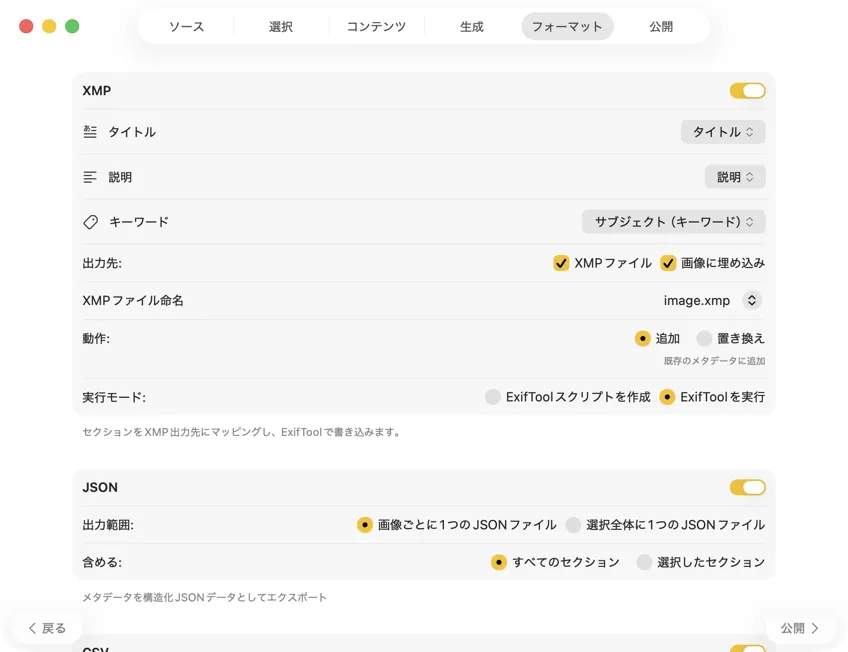Image resolution: width=848 pixels, height=652 pixels.
Task: Disable the JSON section switch
Action: click(747, 488)
